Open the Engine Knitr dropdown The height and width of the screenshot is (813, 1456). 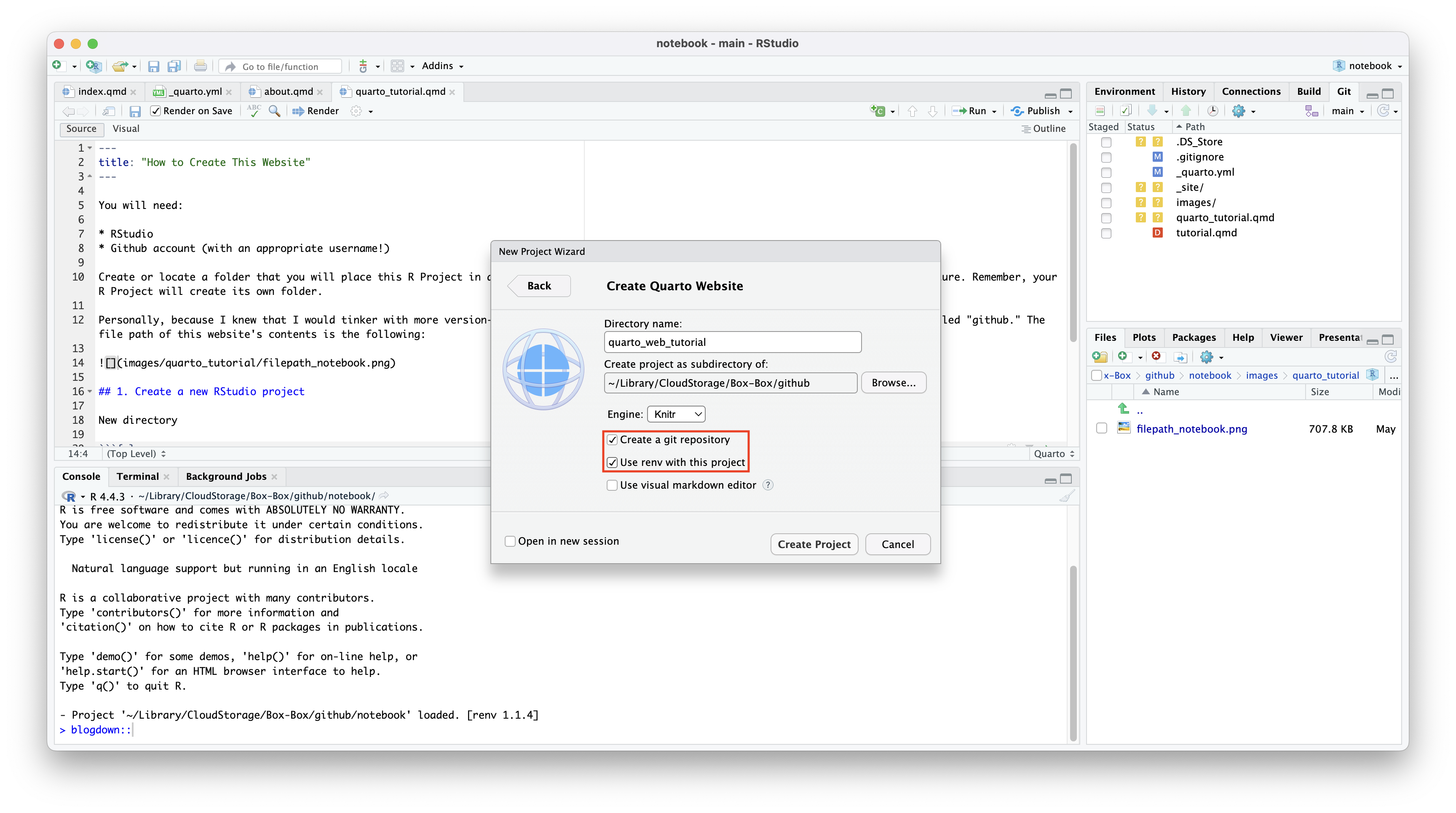coord(676,414)
